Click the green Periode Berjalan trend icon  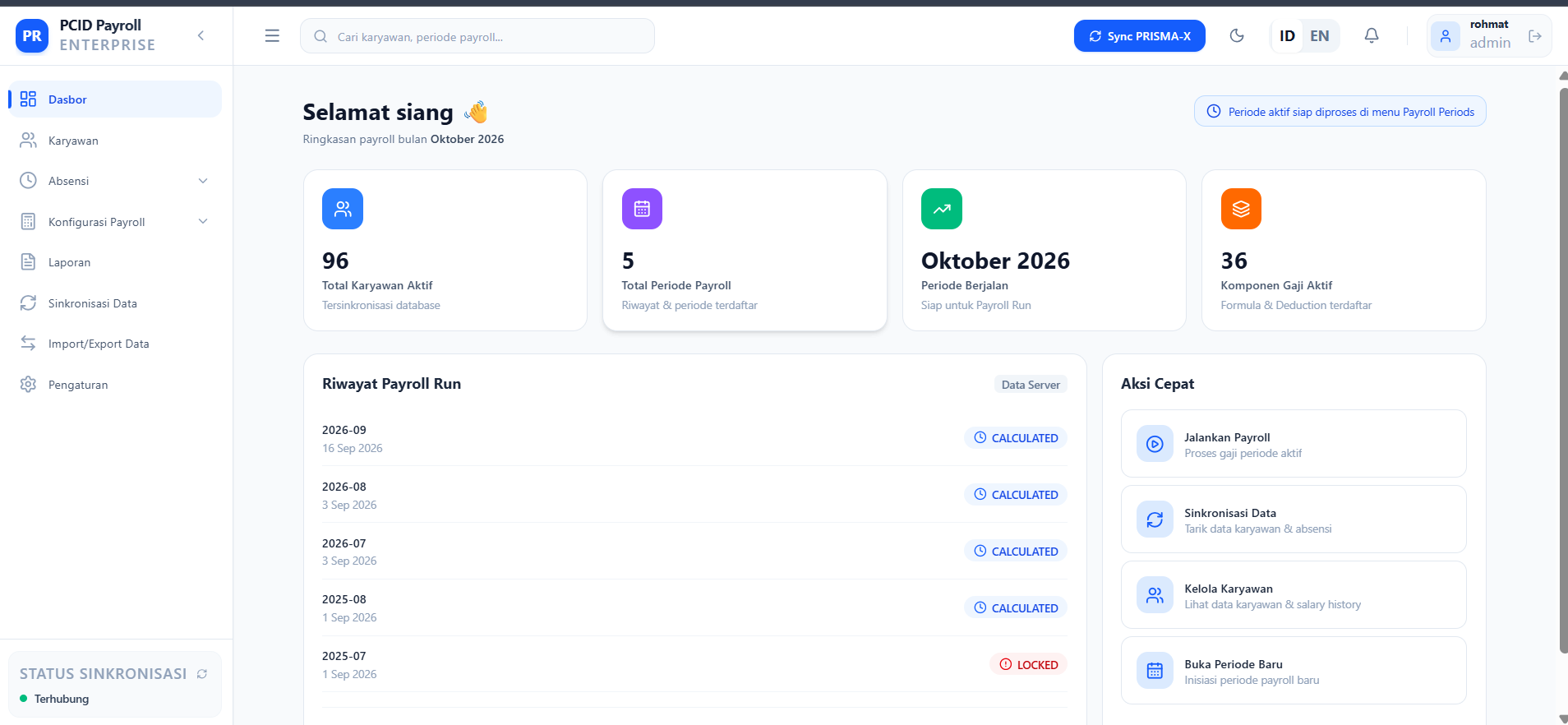pos(942,209)
